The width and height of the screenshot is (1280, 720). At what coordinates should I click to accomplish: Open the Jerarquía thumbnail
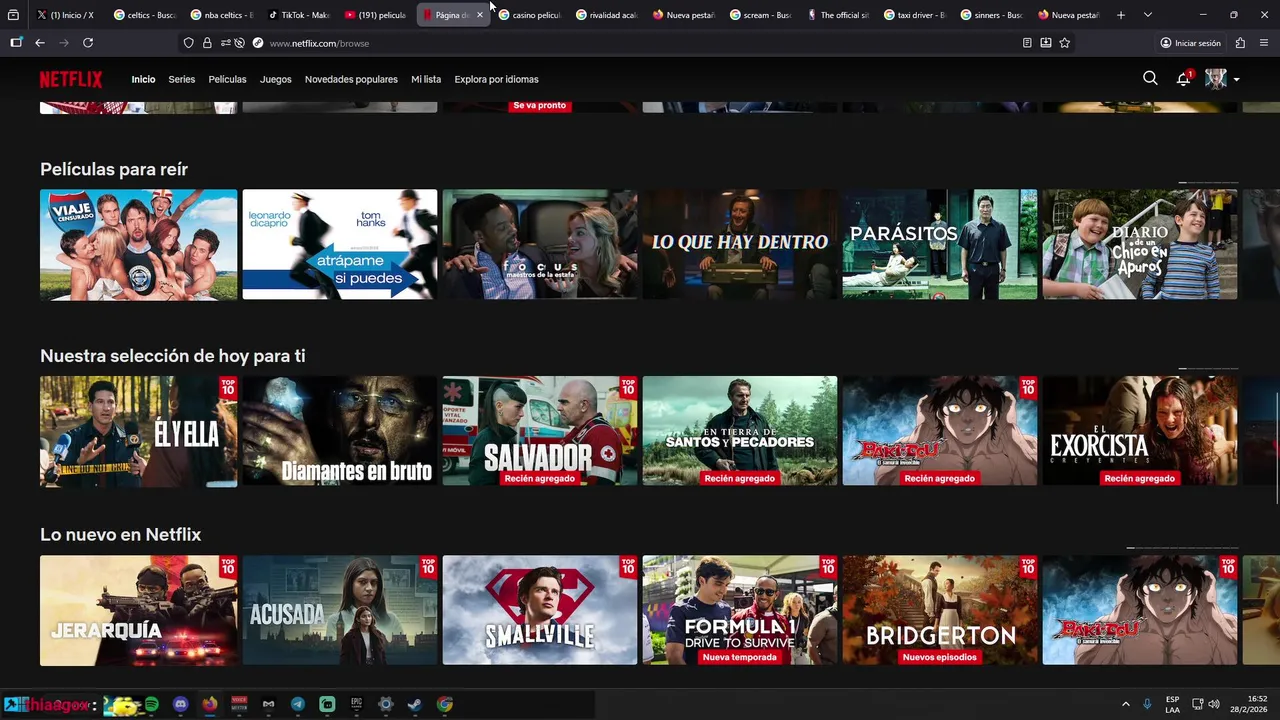coord(139,610)
